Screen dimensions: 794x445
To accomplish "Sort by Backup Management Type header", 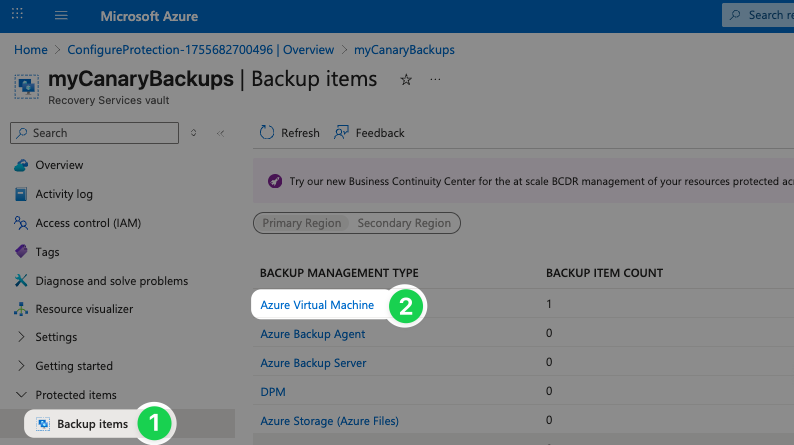I will 339,273.
